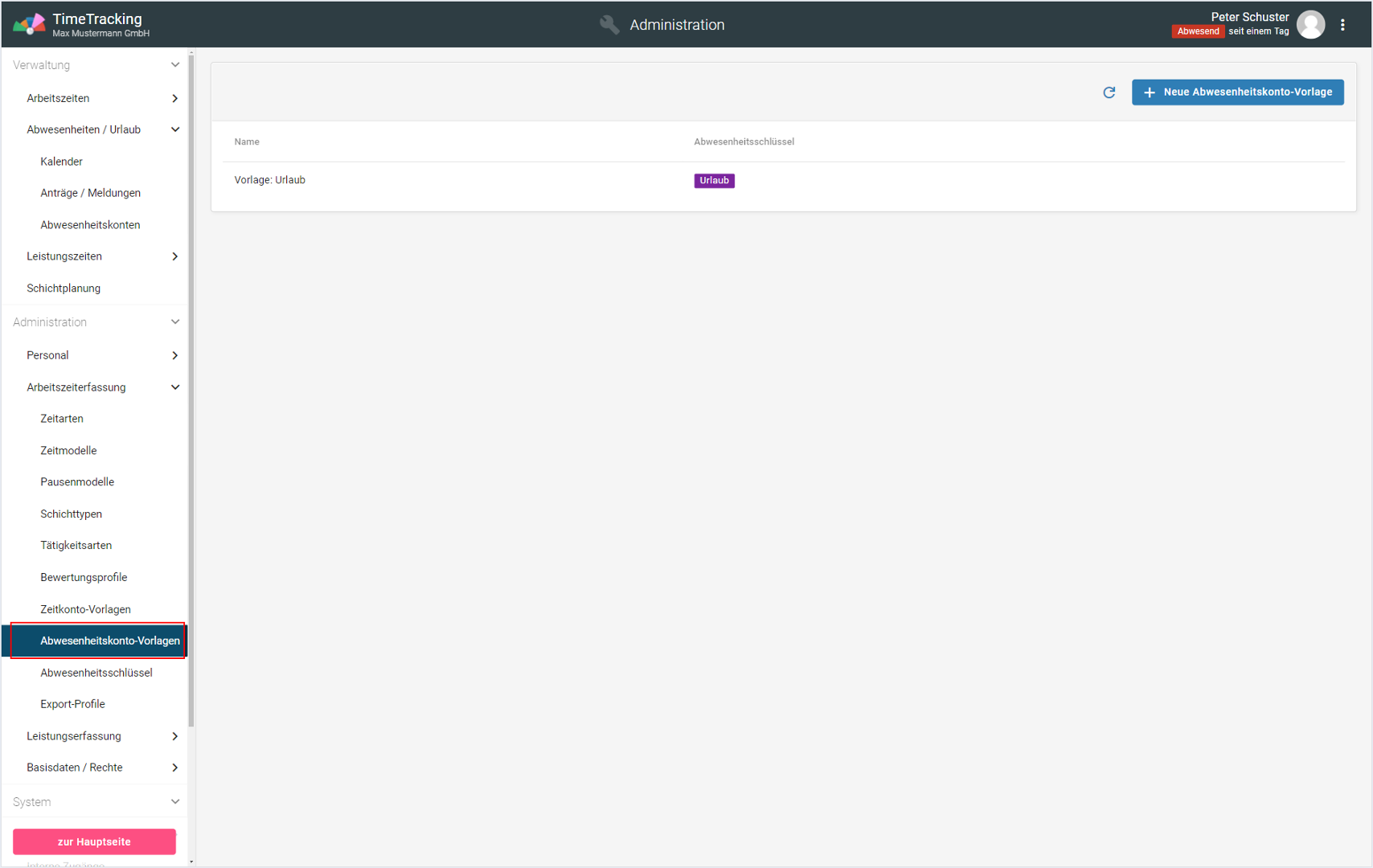1373x868 pixels.
Task: Click Peter Schuster's profile avatar
Action: [1310, 25]
